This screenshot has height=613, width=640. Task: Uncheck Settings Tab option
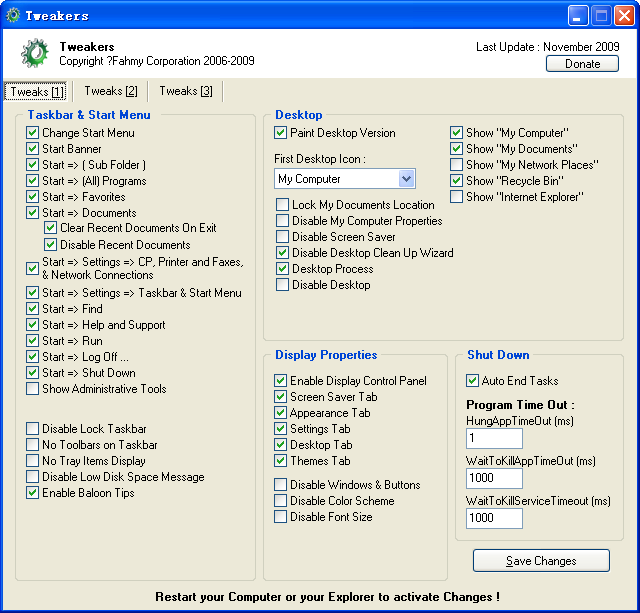coord(280,429)
